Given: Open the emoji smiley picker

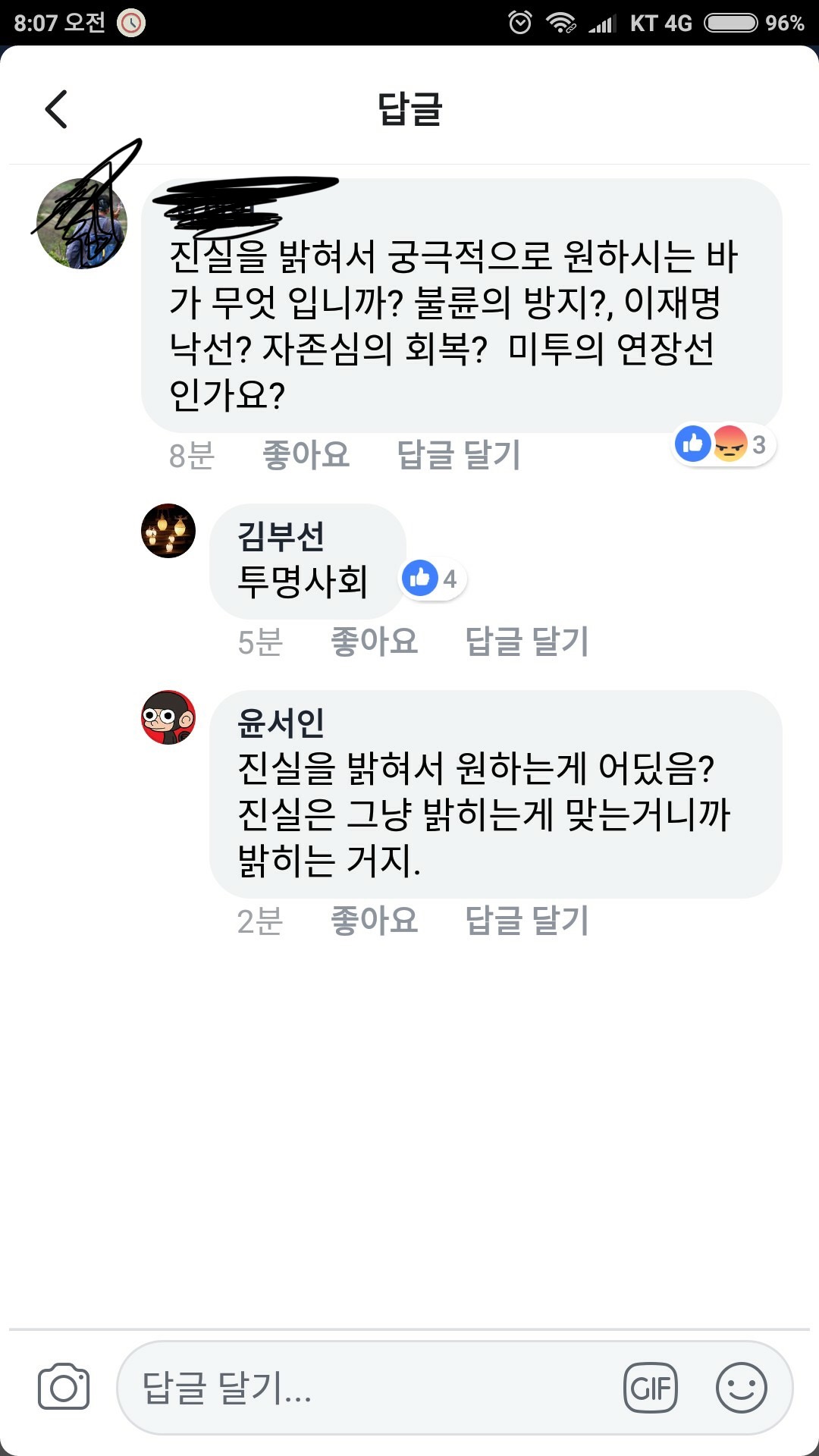Looking at the screenshot, I should [x=741, y=1388].
